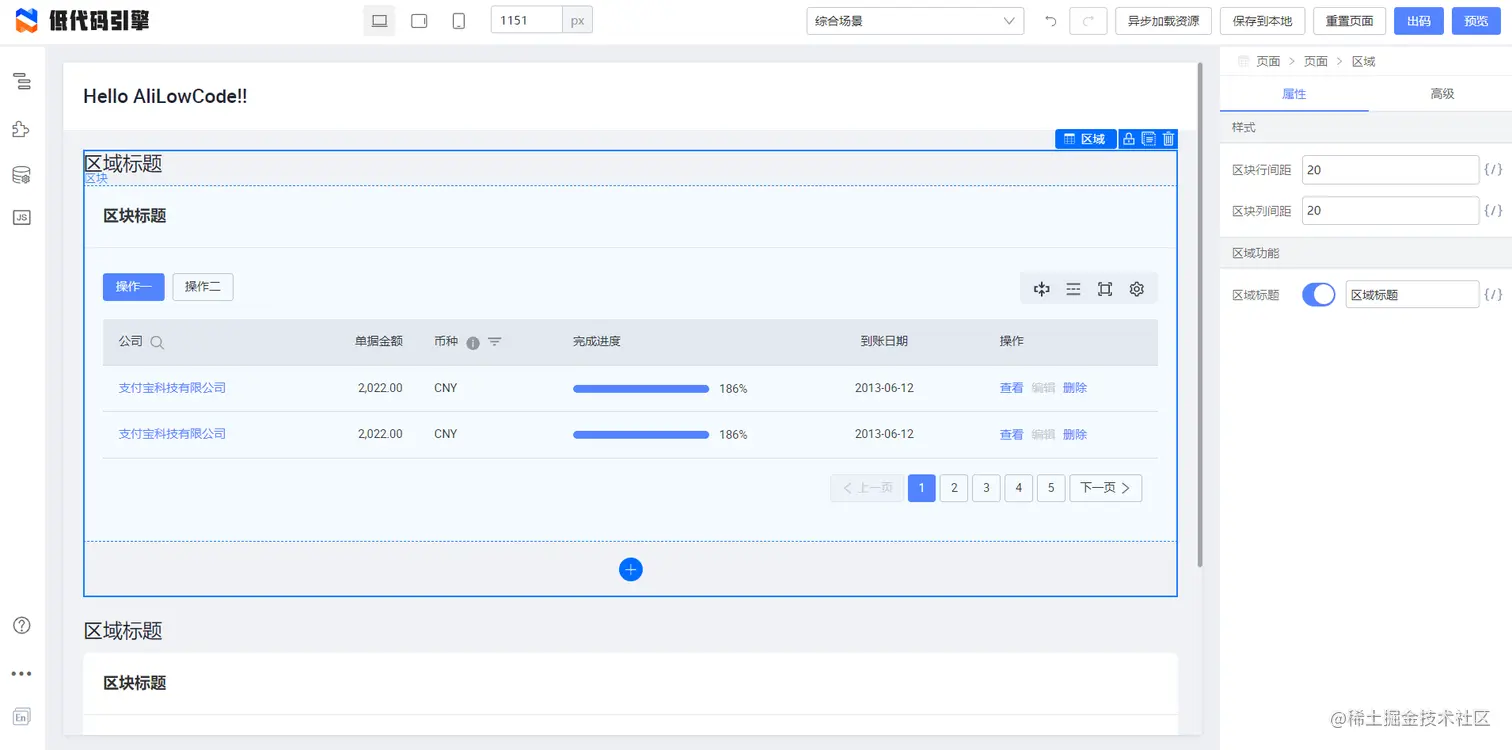Filter the 币种 column

495,342
